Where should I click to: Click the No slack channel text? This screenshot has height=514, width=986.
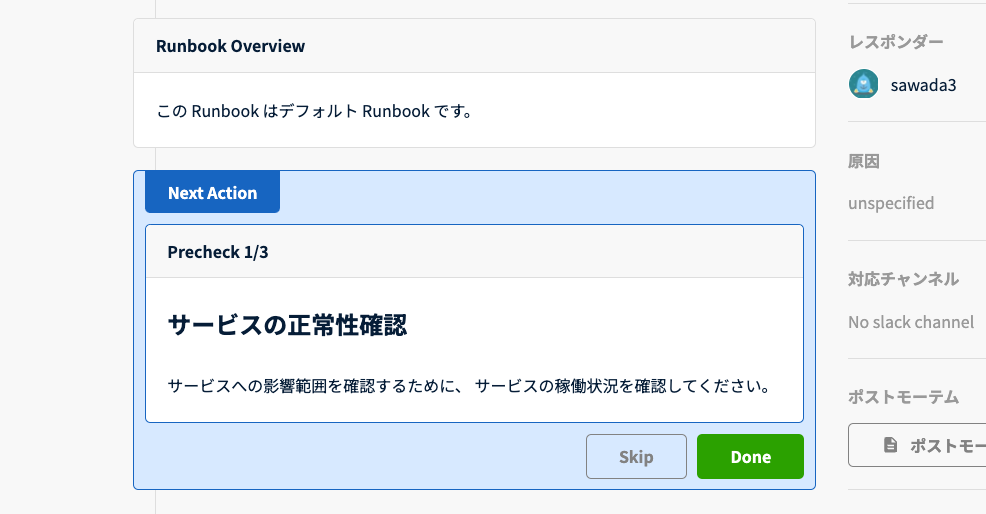(910, 322)
